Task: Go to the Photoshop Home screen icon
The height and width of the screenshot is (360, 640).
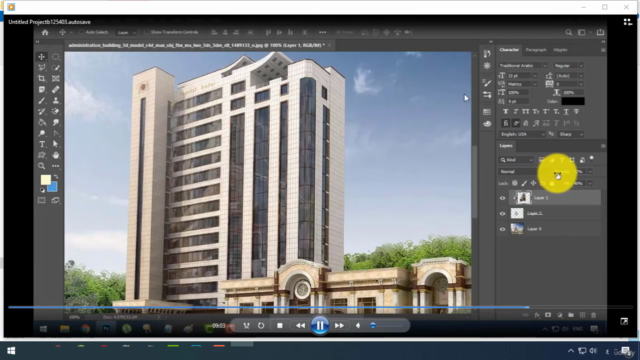Action: pos(45,32)
